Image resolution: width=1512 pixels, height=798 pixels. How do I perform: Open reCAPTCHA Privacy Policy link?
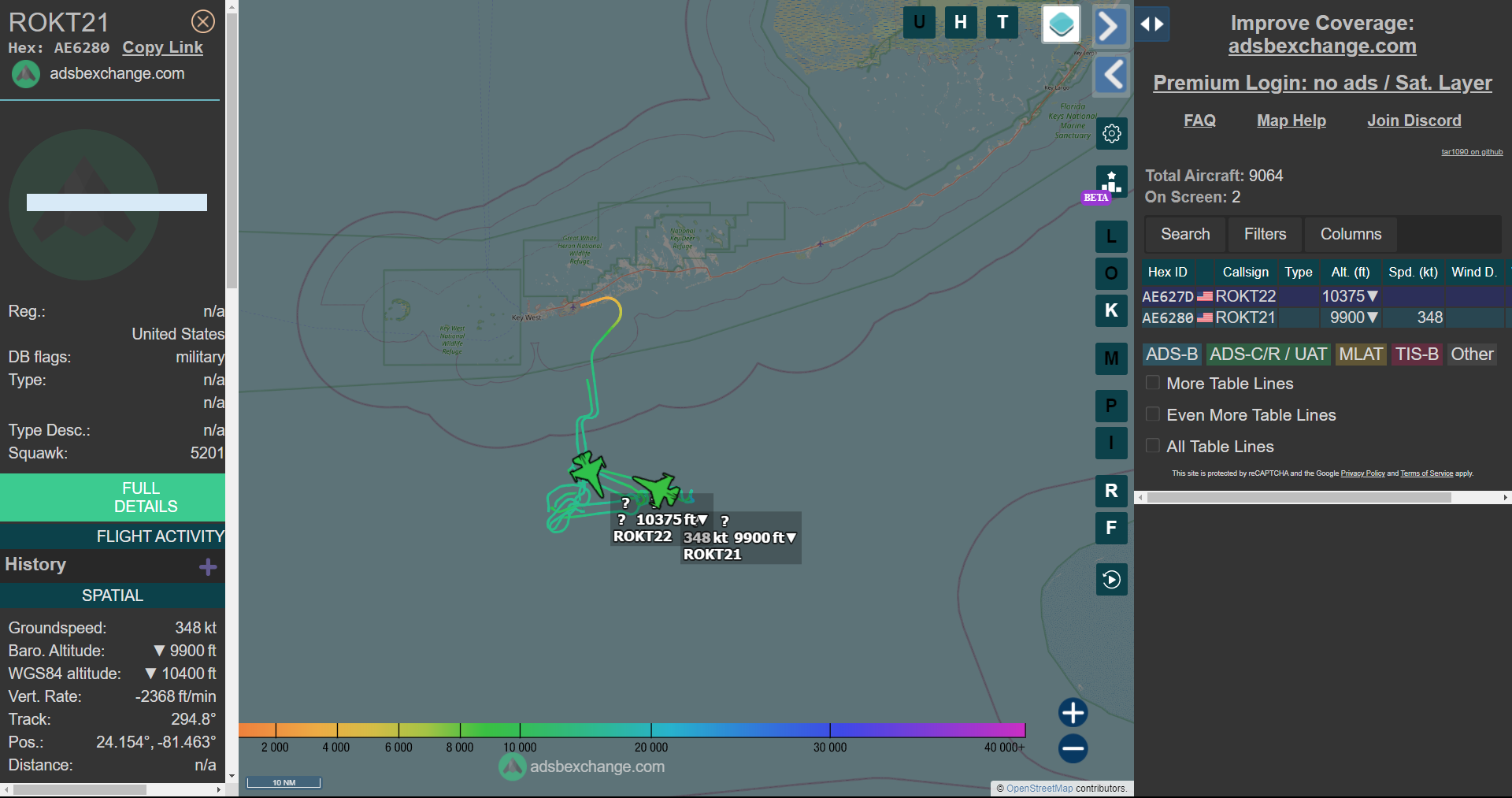coord(1362,473)
